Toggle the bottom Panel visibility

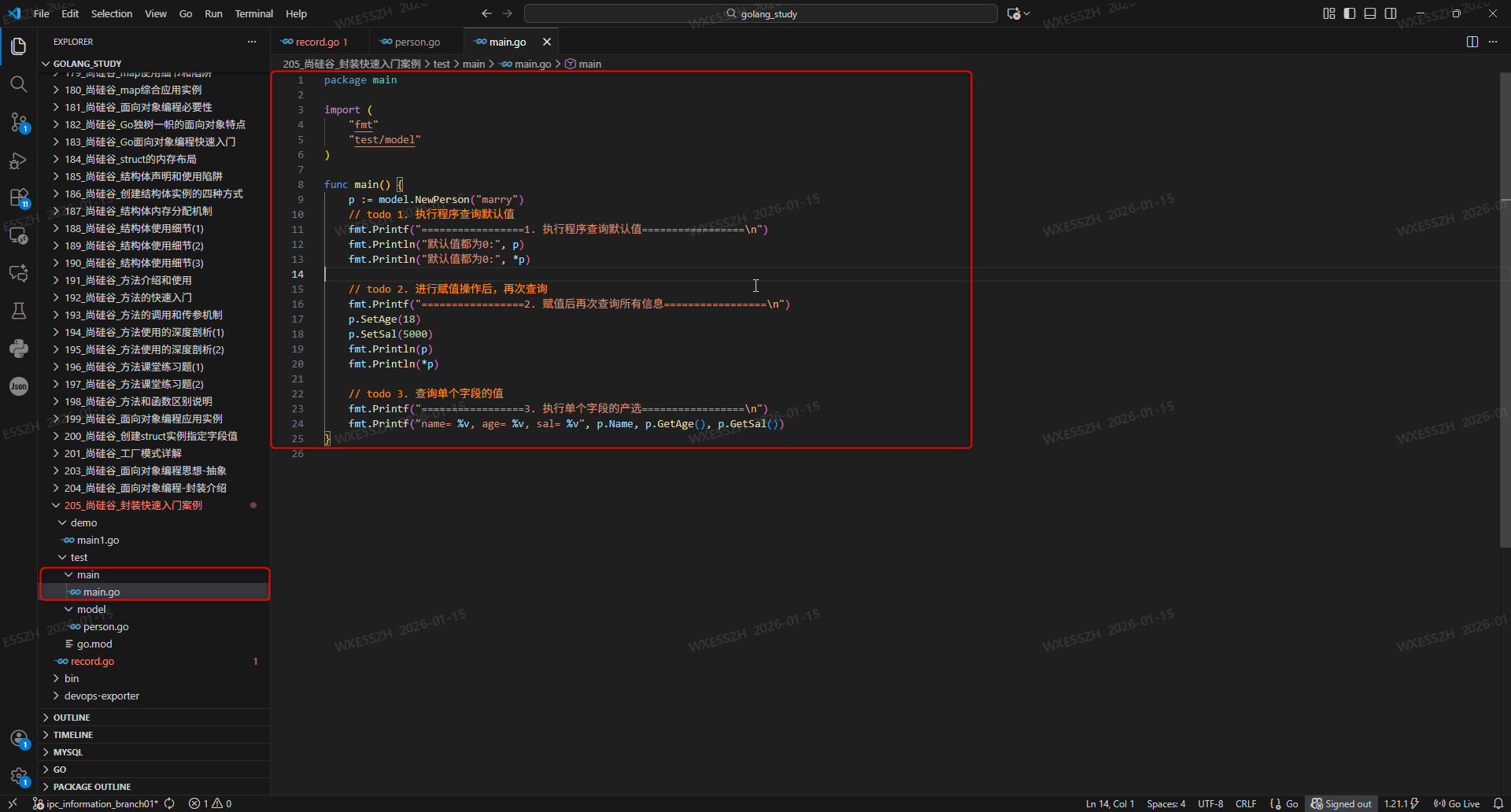pyautogui.click(x=1370, y=13)
